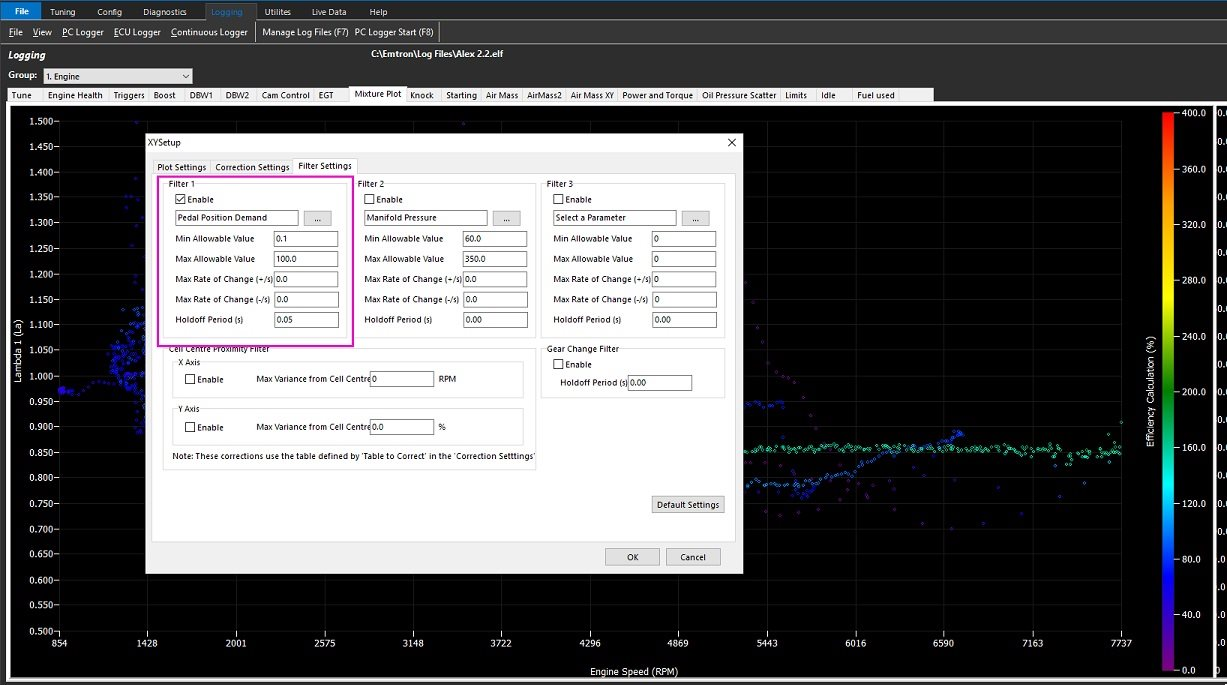Enable X Axis cell centre proximity filter

190,380
